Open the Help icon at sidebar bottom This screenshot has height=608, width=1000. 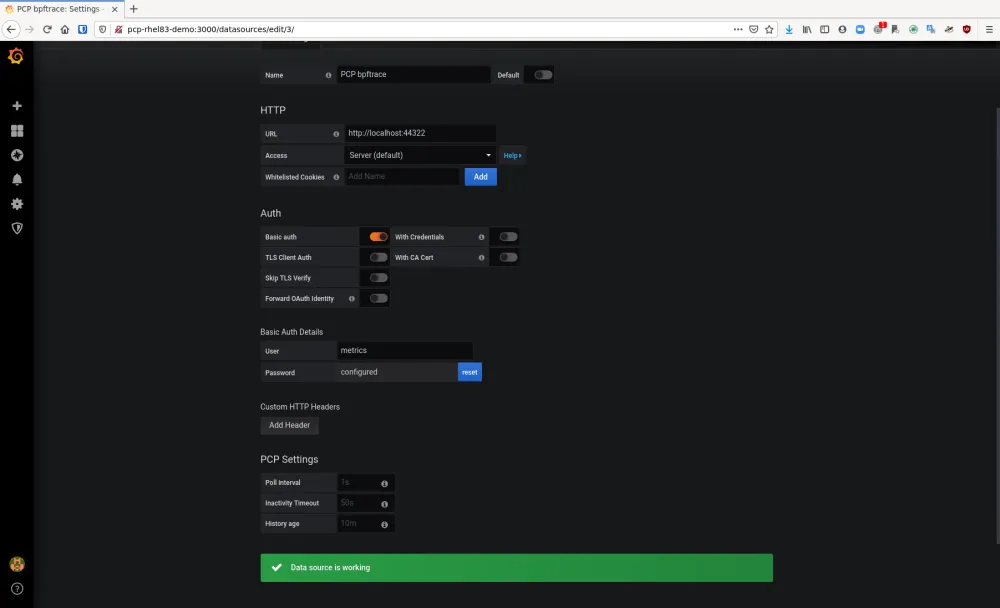(16, 588)
